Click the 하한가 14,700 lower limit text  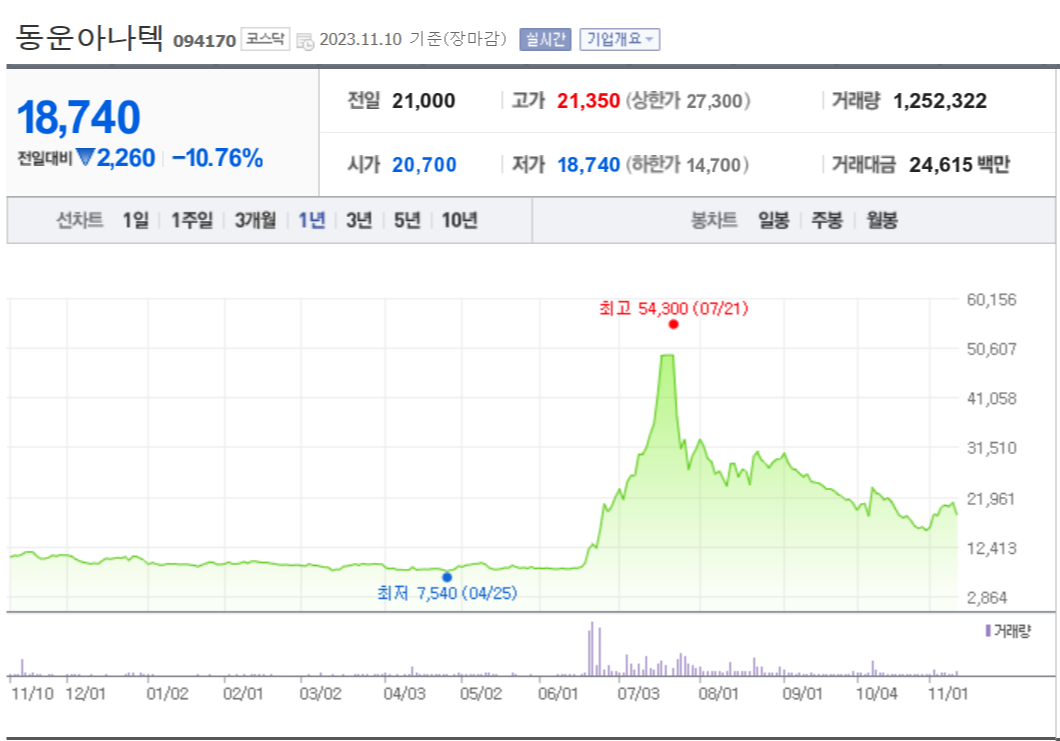pos(687,164)
